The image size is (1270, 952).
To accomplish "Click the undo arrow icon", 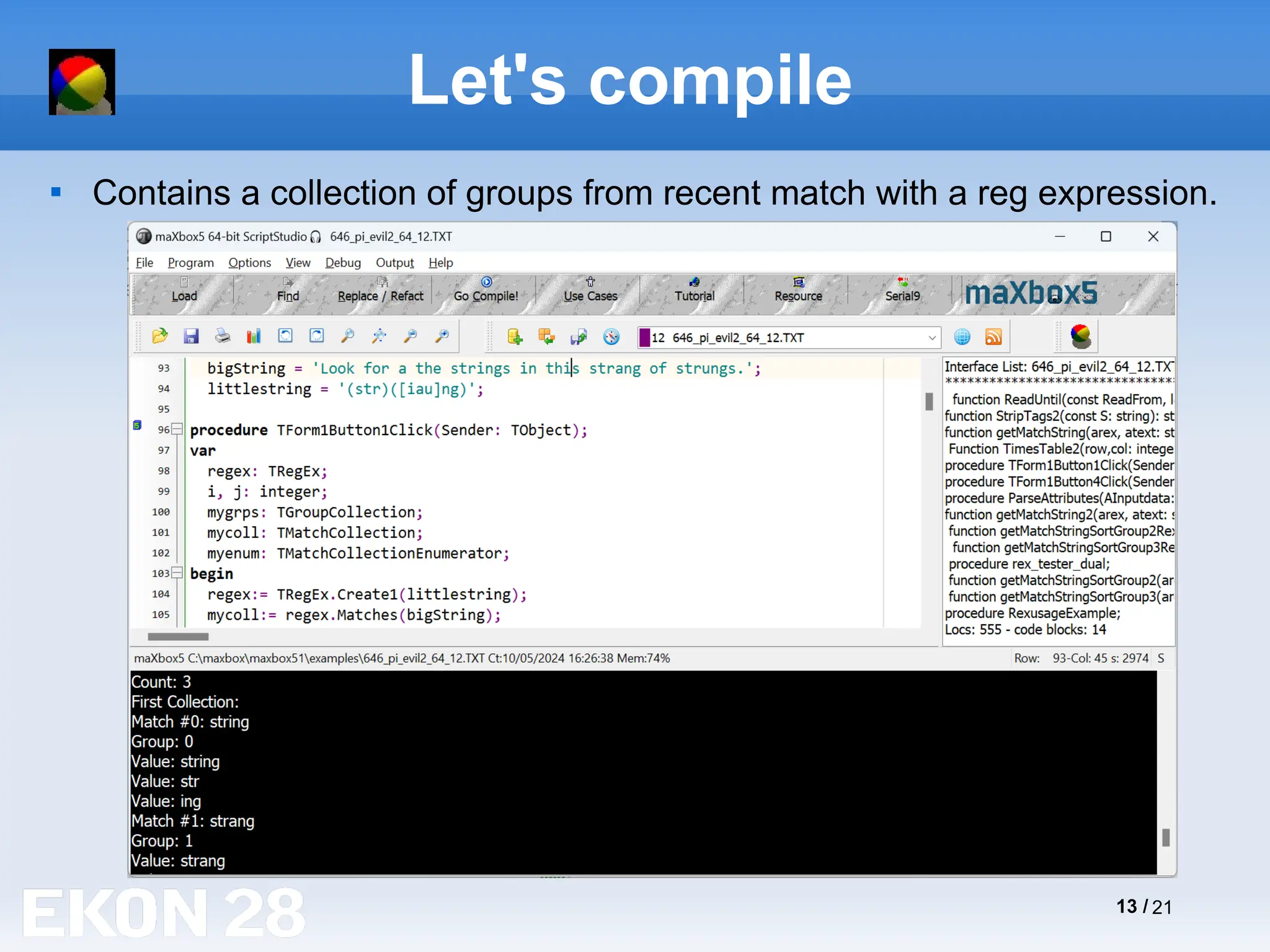I will pos(285,336).
